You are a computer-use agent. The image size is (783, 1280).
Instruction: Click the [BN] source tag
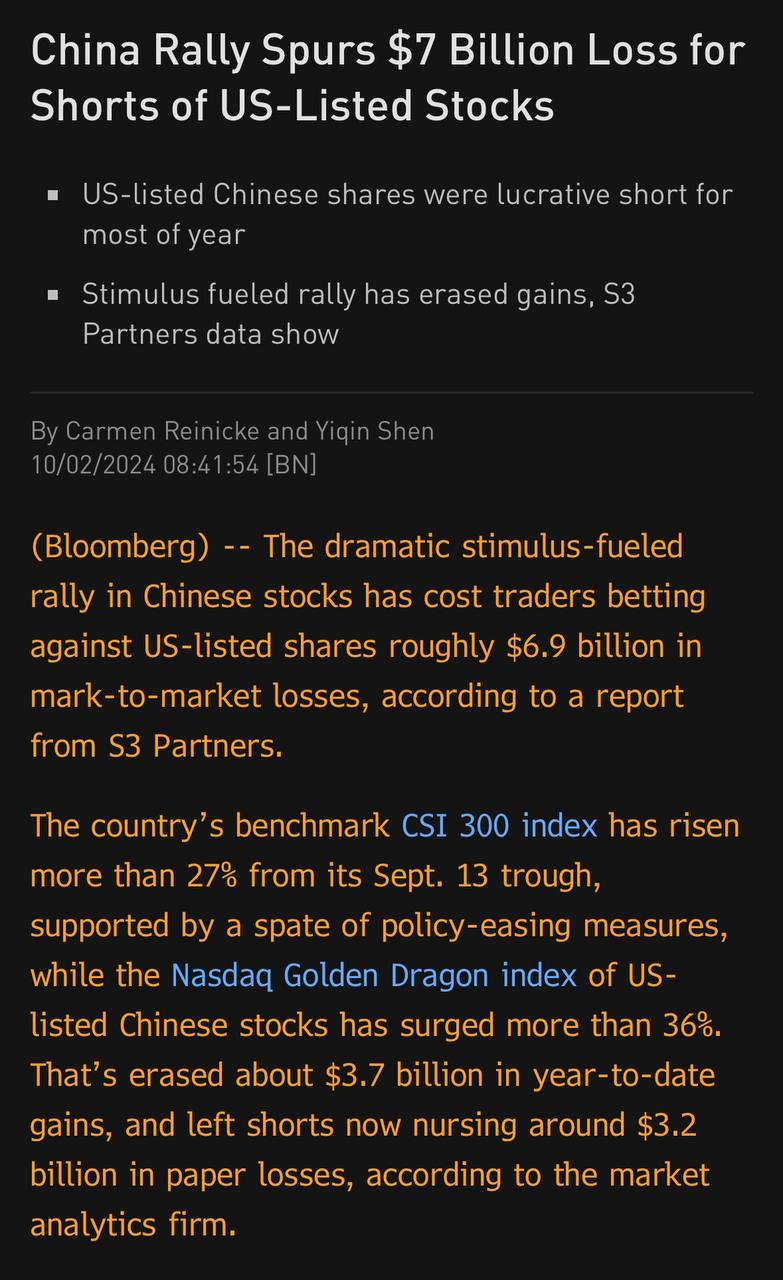tap(291, 464)
